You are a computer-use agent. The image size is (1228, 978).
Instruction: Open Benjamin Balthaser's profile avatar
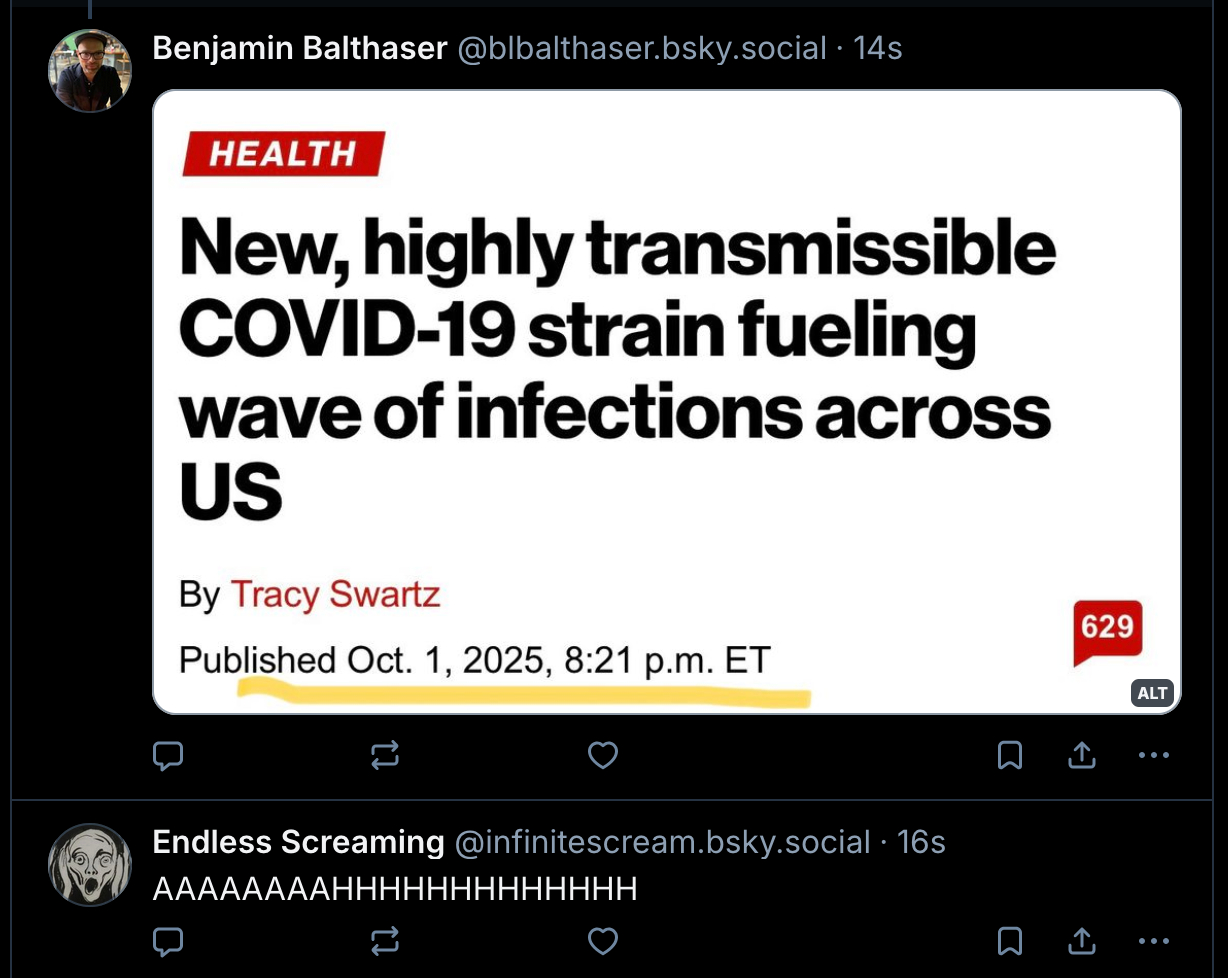point(90,70)
